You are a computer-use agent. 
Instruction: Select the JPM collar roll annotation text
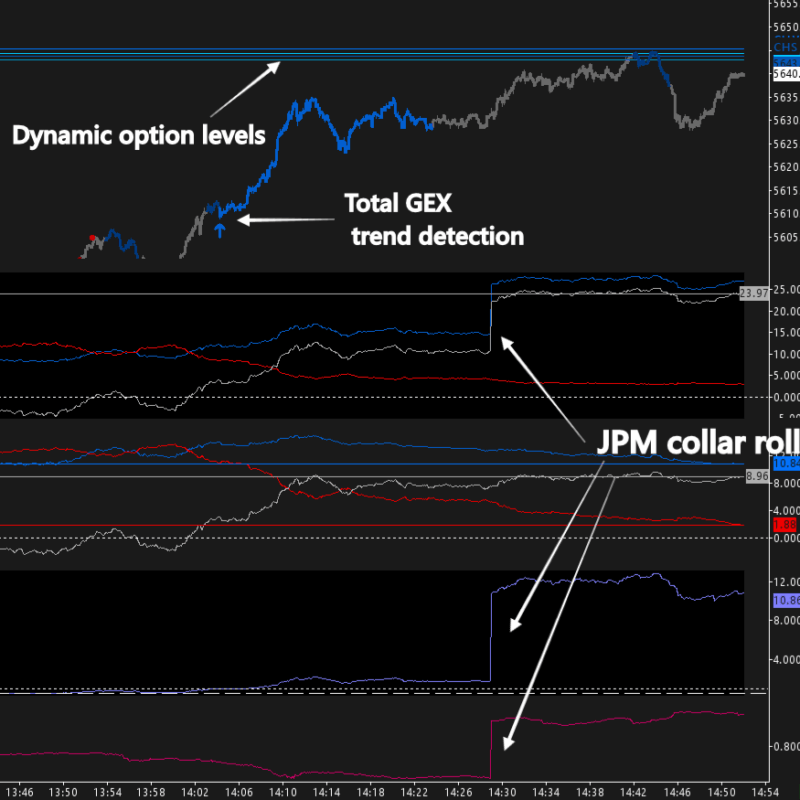click(x=698, y=442)
